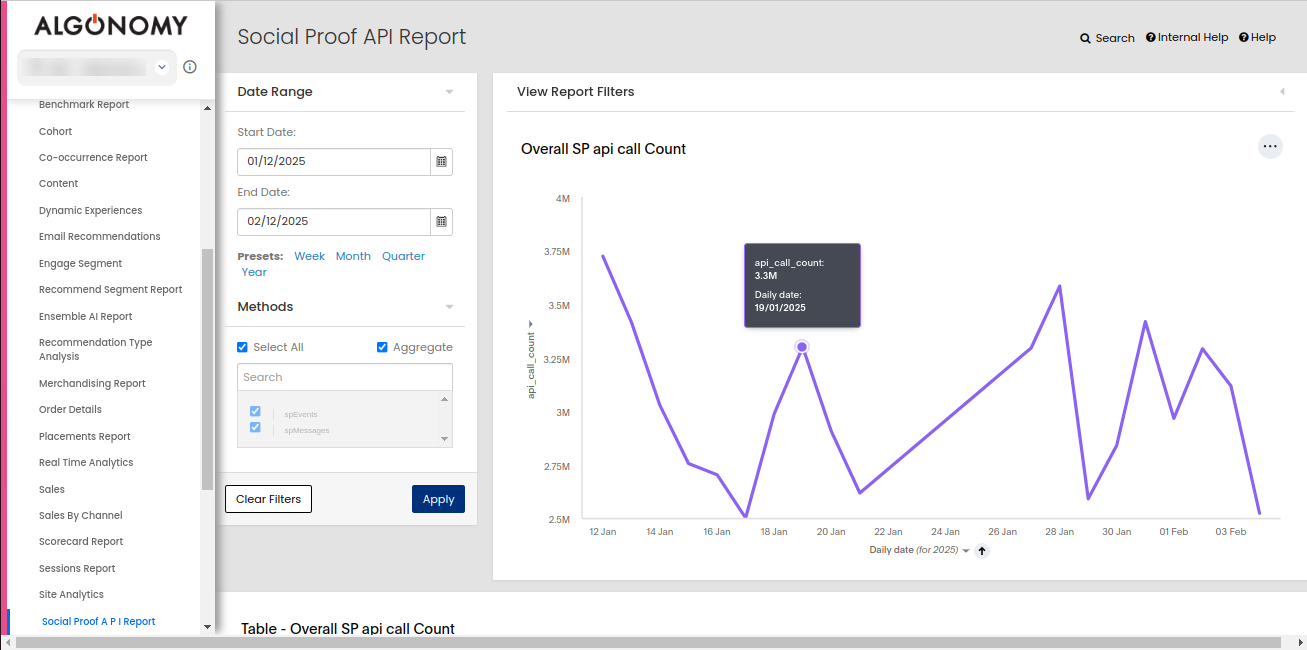Click the Algonomy logo
This screenshot has width=1307, height=650.
tap(111, 25)
